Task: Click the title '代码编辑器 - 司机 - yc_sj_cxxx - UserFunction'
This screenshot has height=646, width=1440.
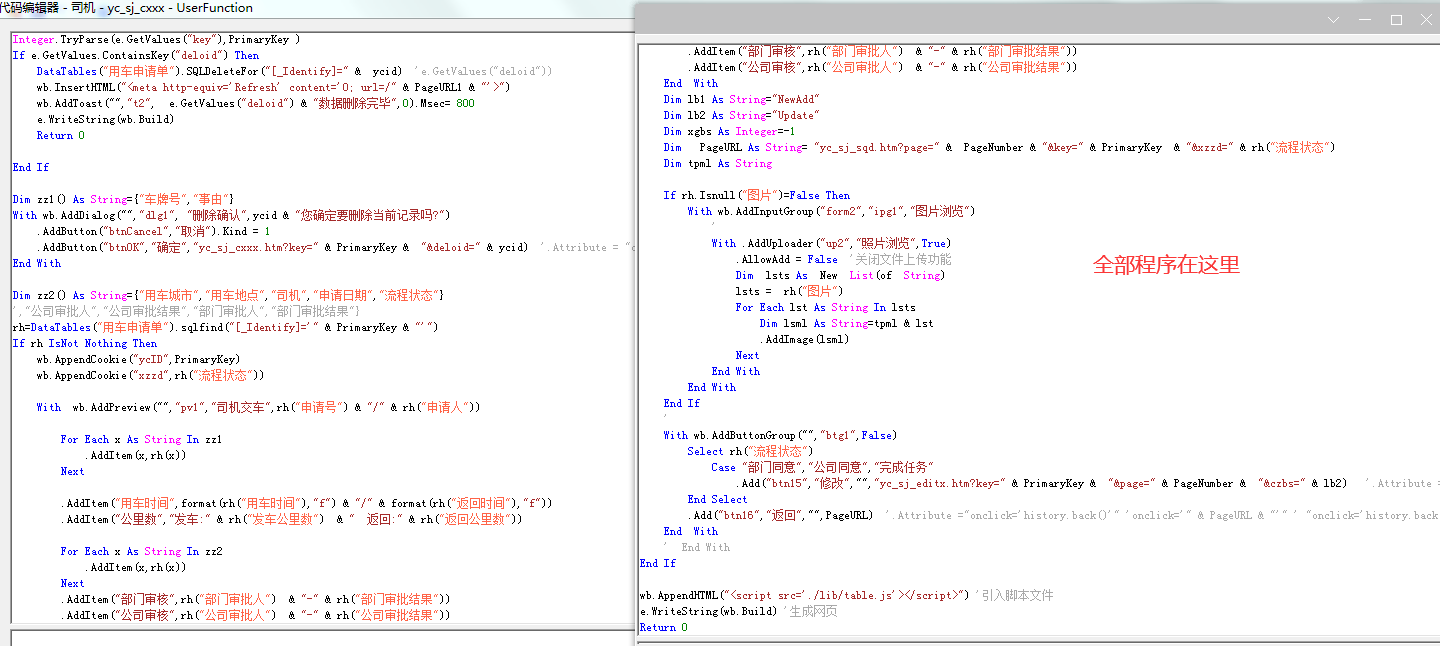Action: pos(126,7)
